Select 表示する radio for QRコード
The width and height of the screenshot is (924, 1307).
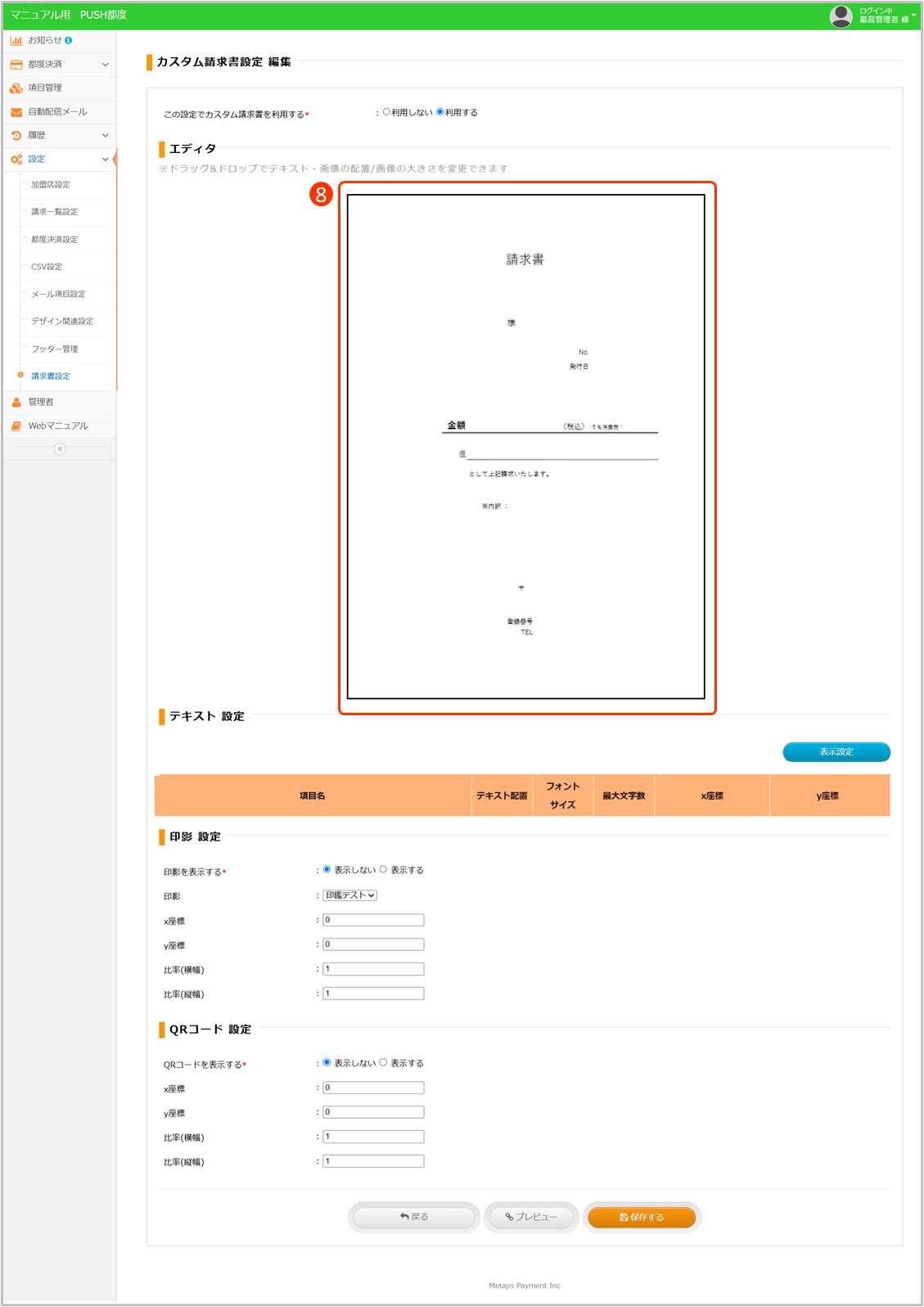pyautogui.click(x=383, y=1062)
